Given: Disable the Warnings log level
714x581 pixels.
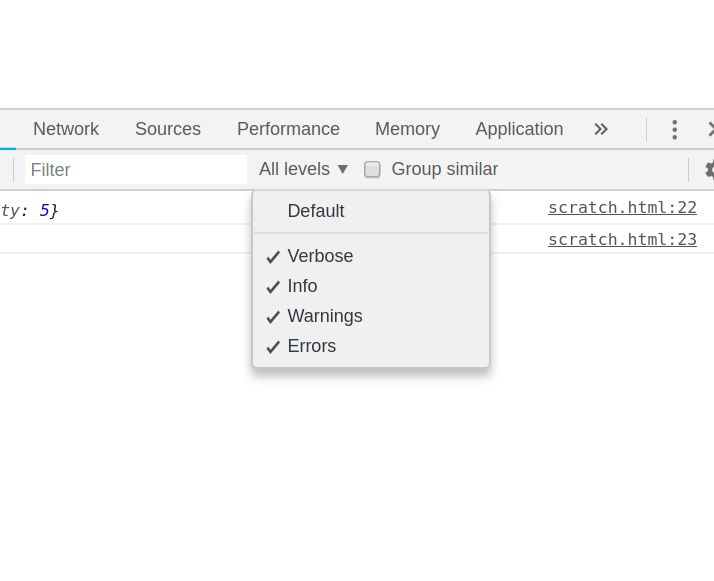Looking at the screenshot, I should 371,316.
